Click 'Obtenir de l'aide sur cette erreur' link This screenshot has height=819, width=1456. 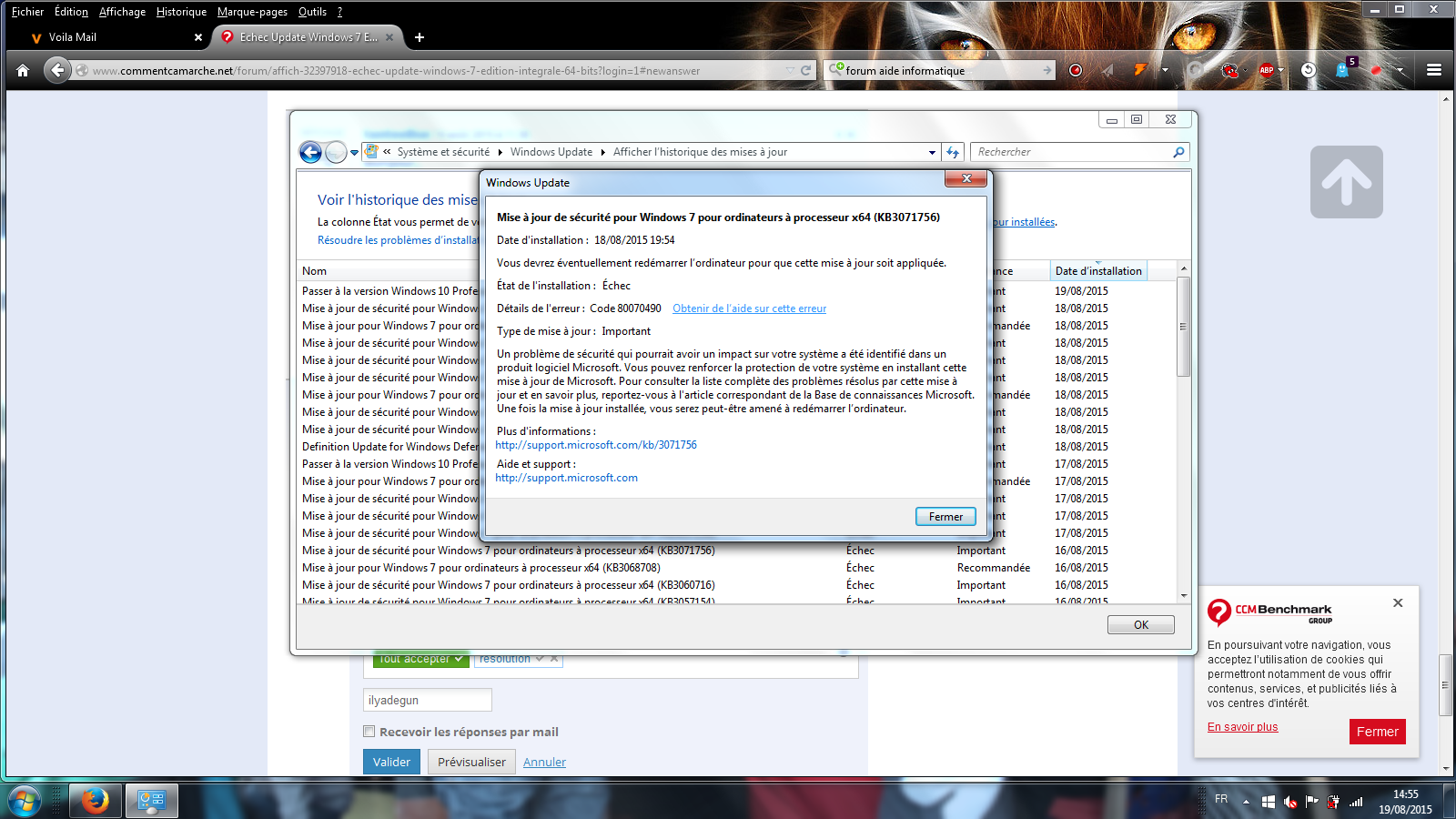click(750, 308)
